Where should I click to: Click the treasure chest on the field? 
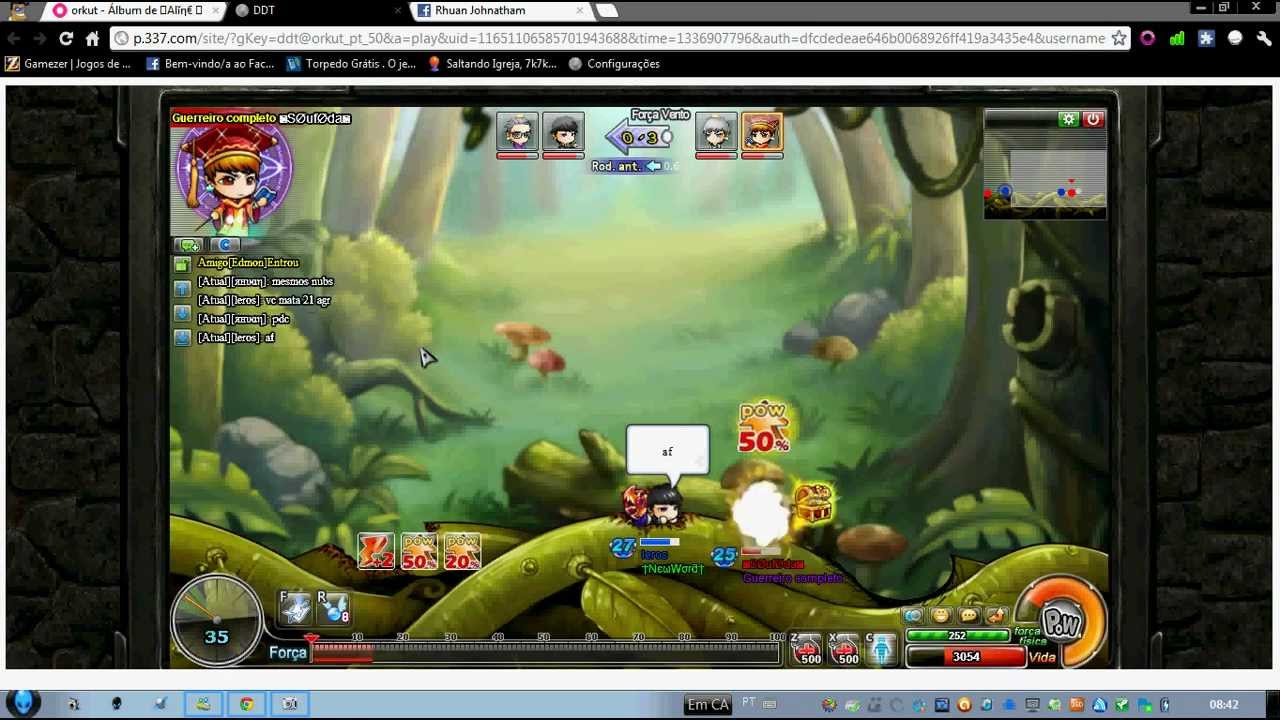click(x=813, y=503)
